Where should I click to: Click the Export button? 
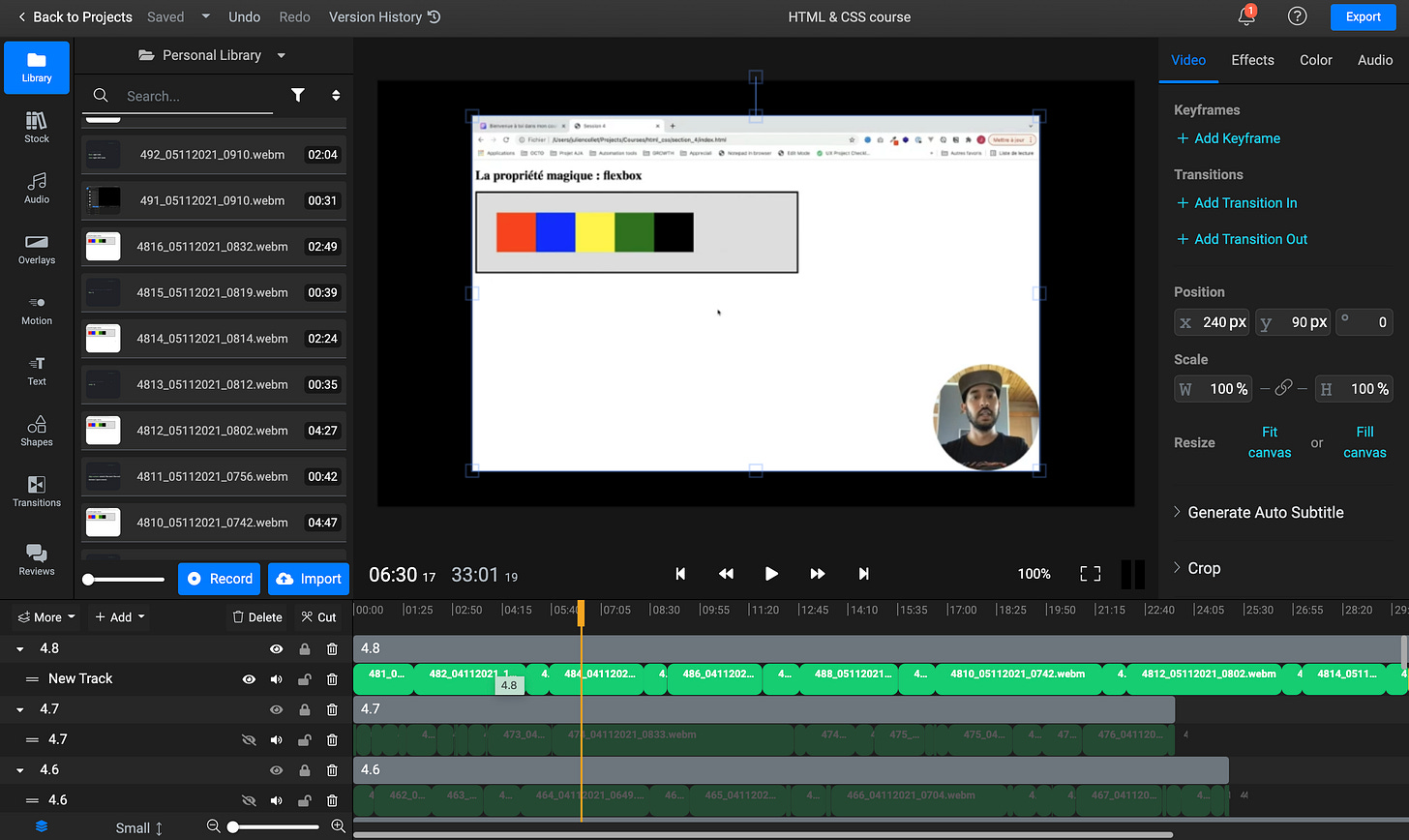tap(1363, 16)
